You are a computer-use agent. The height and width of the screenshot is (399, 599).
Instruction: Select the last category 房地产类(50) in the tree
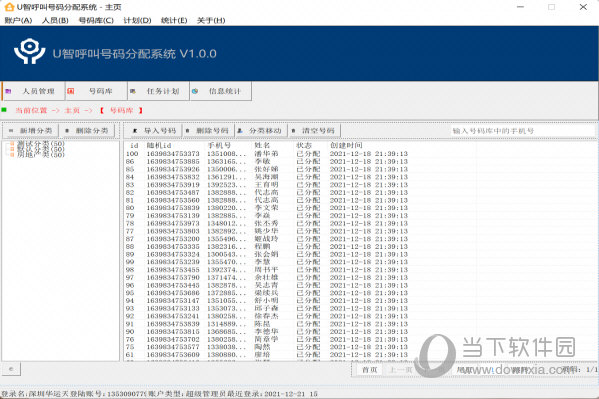tap(40, 154)
